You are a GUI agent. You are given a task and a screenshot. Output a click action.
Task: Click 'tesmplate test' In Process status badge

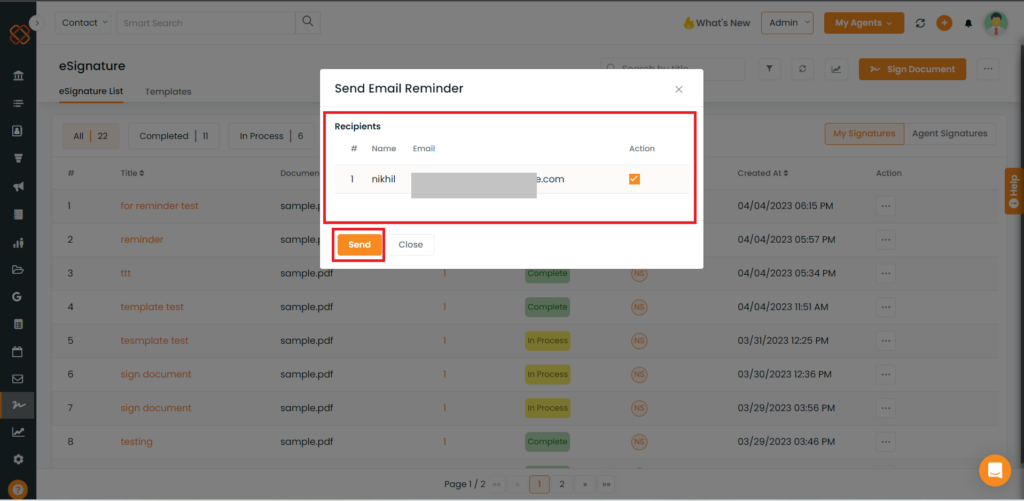coord(547,340)
